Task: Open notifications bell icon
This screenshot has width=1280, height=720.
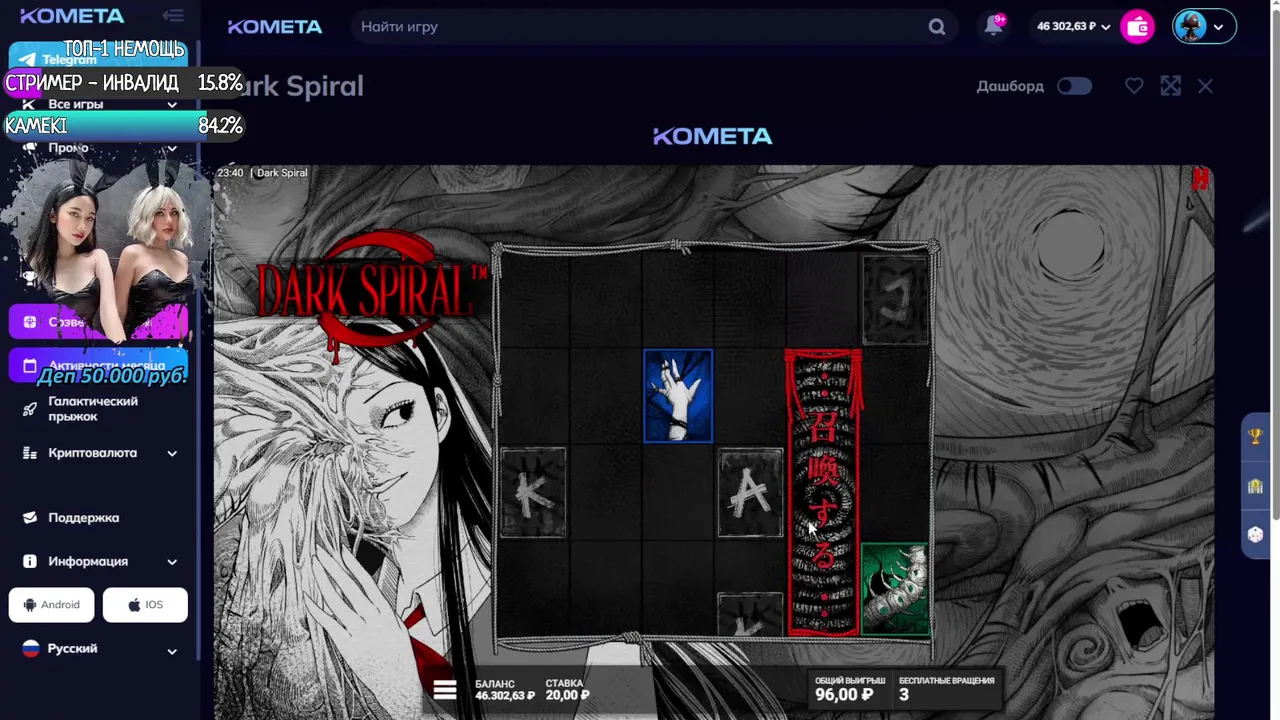Action: (x=994, y=26)
